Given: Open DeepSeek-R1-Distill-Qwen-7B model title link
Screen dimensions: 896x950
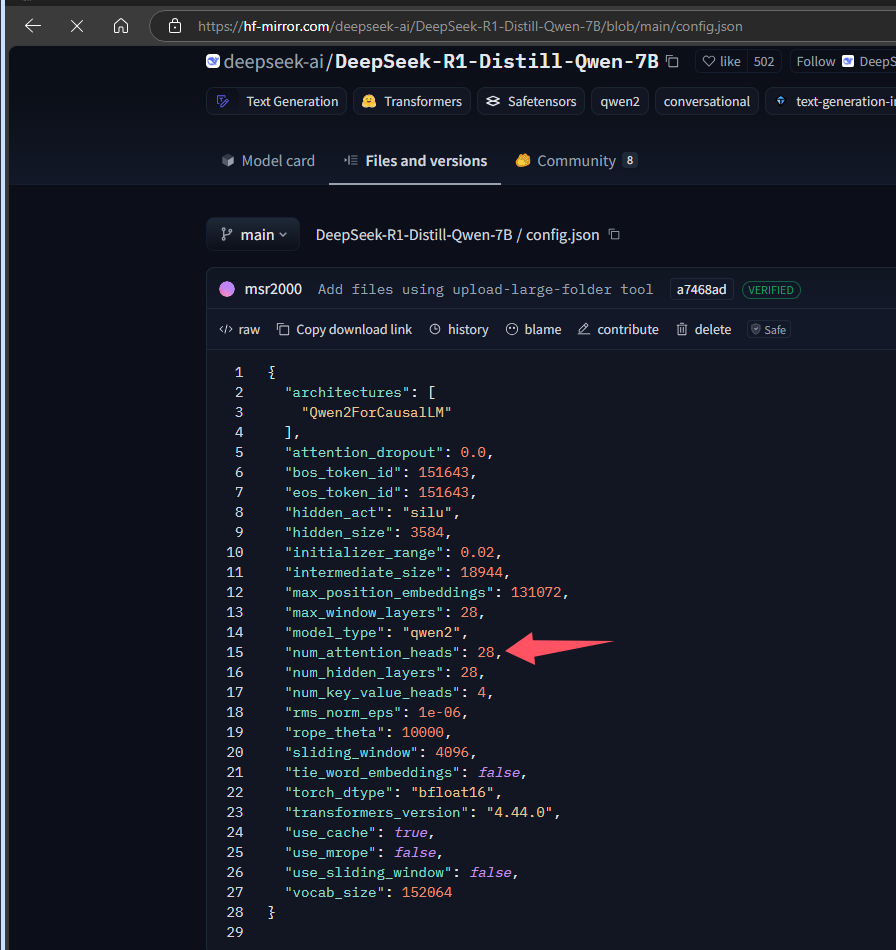Looking at the screenshot, I should [496, 61].
